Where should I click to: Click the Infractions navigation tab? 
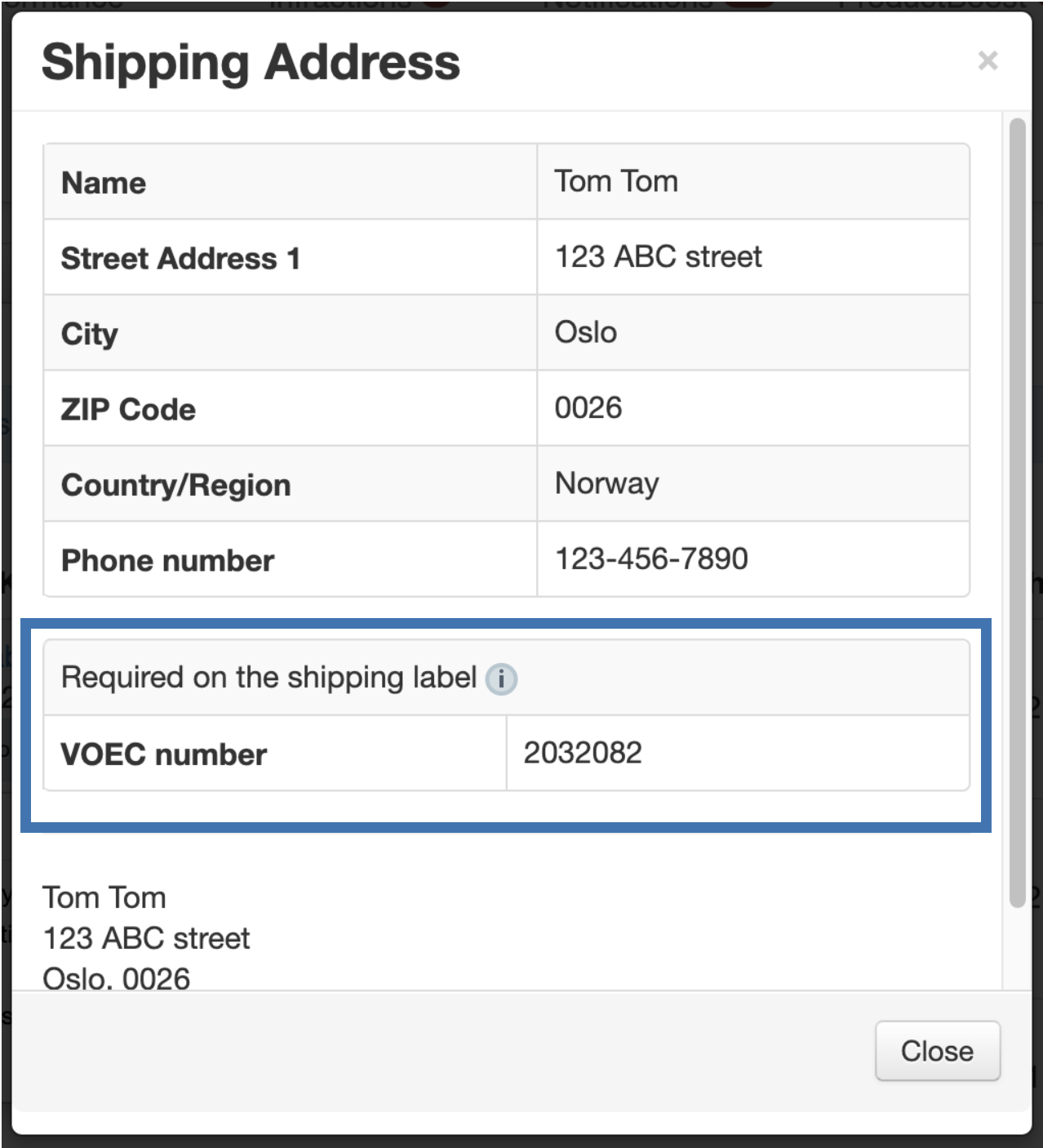(x=343, y=5)
